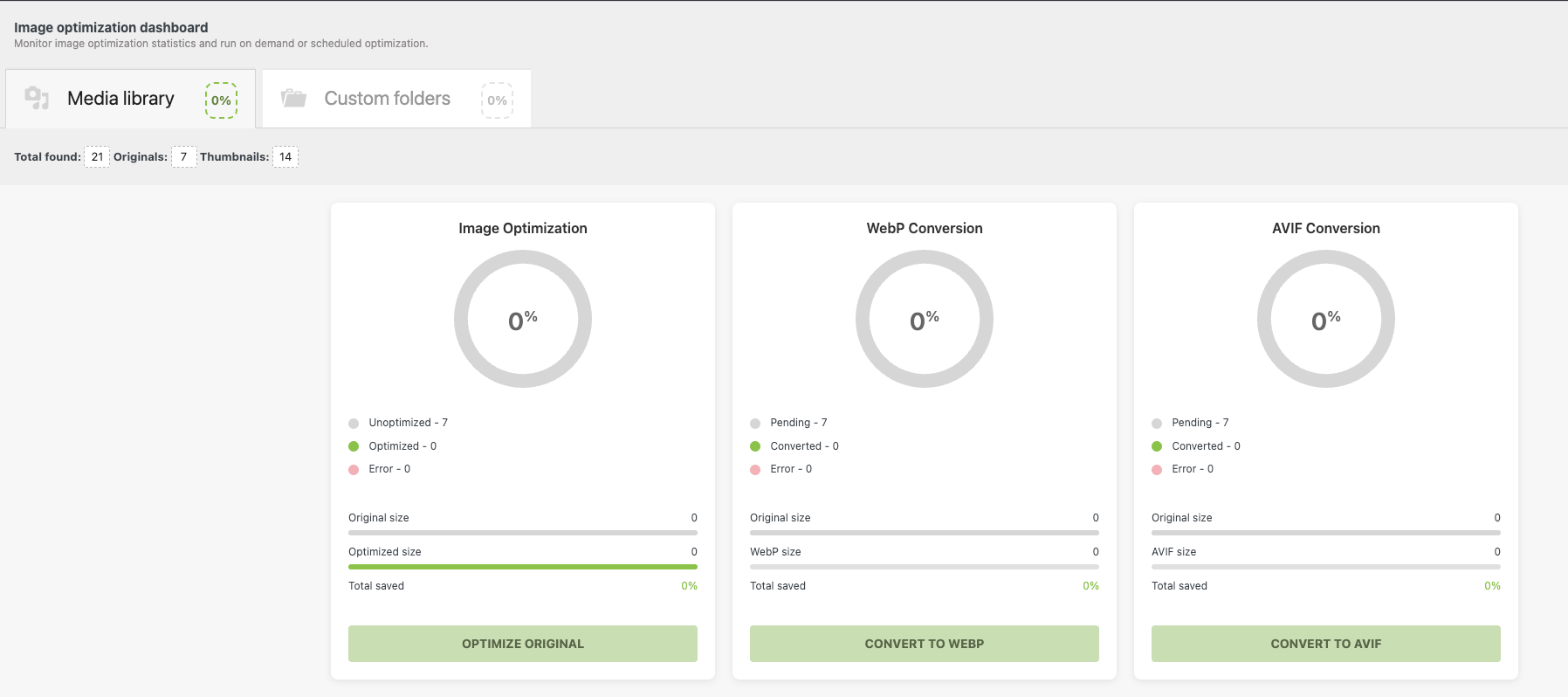The image size is (1568, 697).
Task: Click the WebP size progress bar
Action: (924, 567)
